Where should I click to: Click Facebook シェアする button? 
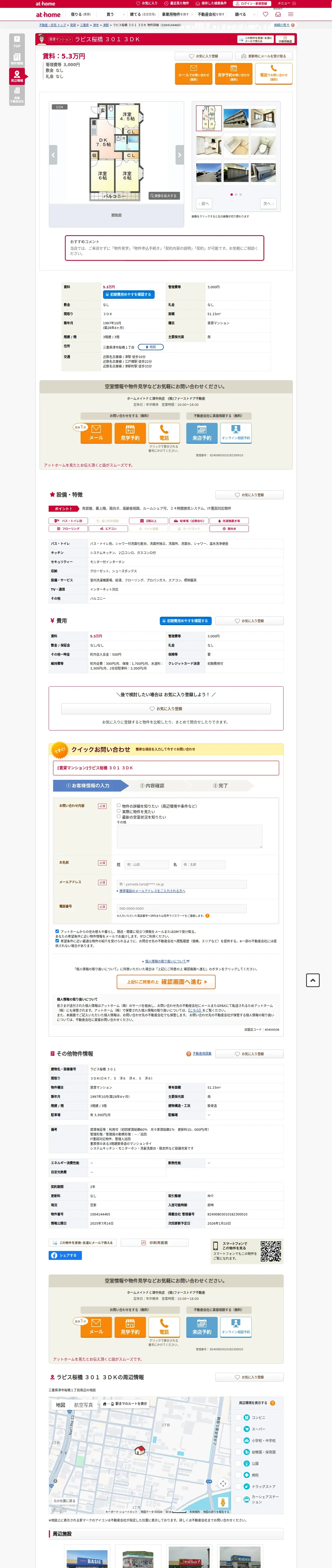click(x=65, y=1255)
